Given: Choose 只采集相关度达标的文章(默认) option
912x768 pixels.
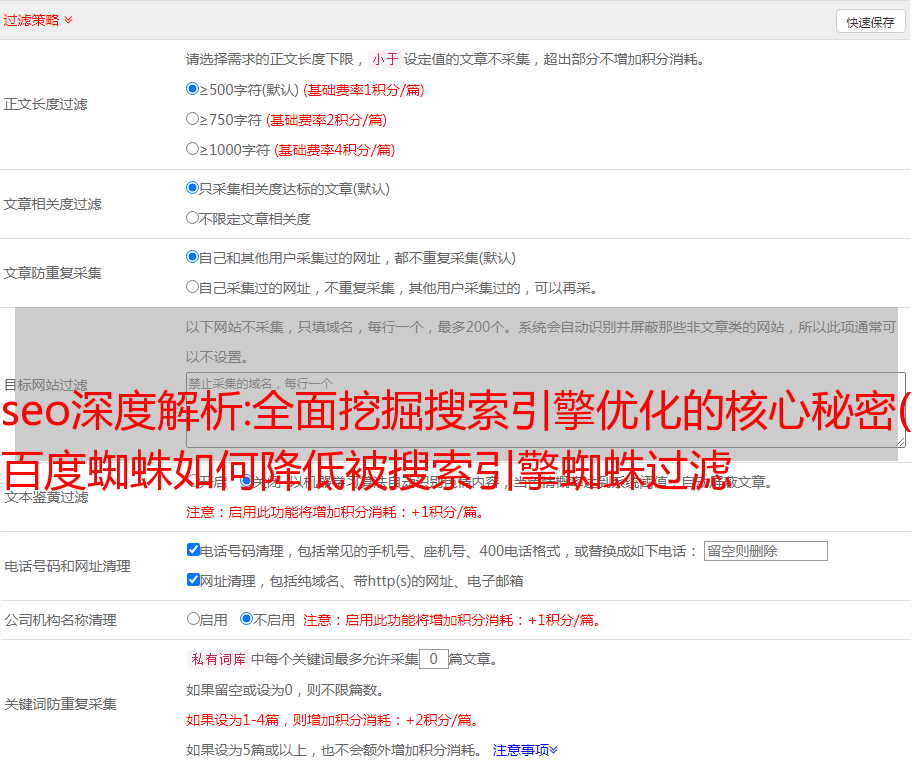Looking at the screenshot, I should point(192,187).
